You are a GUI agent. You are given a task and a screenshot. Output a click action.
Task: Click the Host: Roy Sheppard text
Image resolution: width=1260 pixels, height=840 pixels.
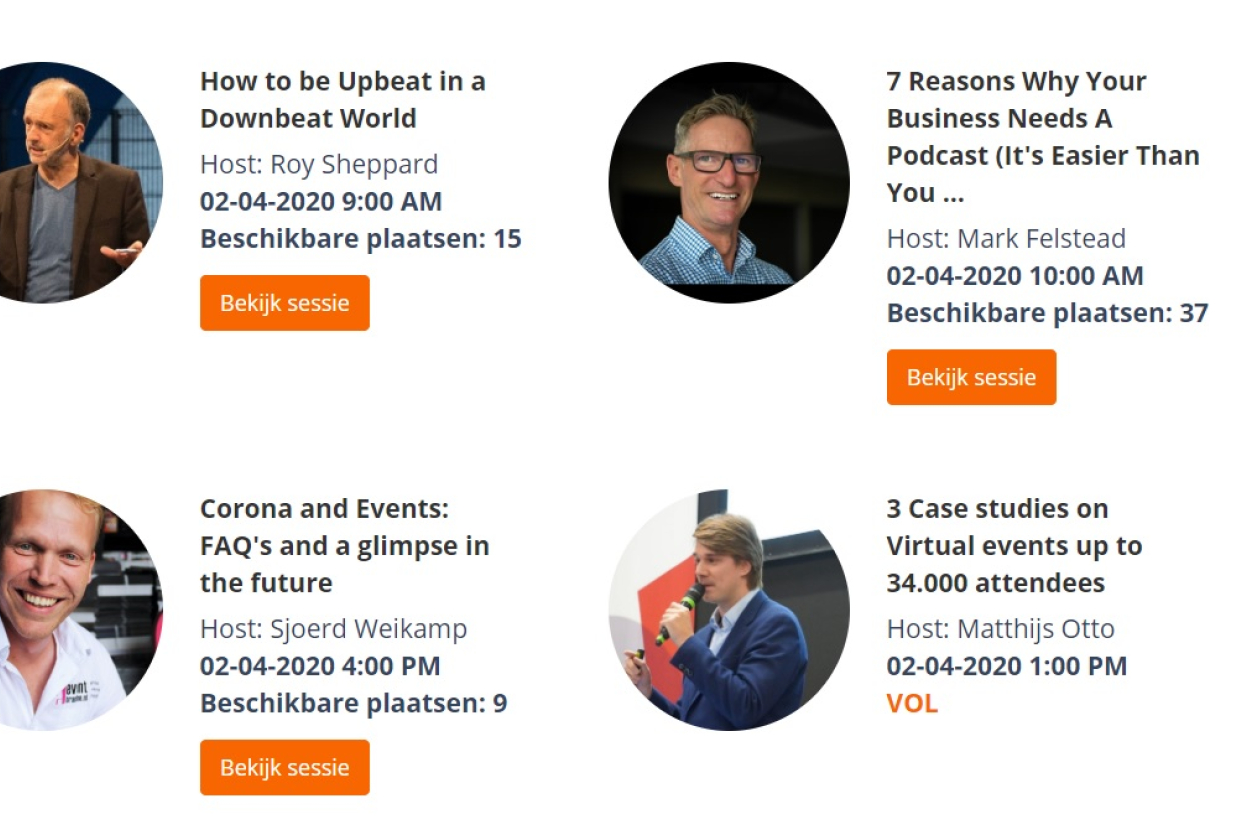point(319,164)
